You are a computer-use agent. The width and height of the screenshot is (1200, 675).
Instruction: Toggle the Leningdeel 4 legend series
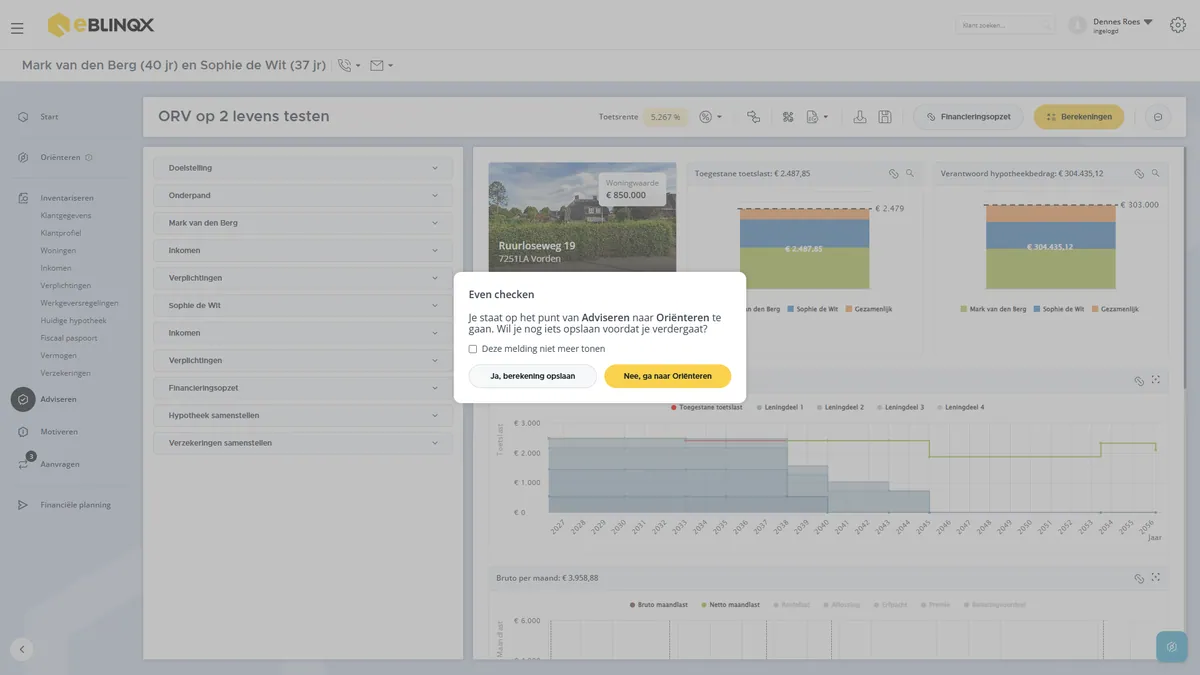pyautogui.click(x=962, y=407)
